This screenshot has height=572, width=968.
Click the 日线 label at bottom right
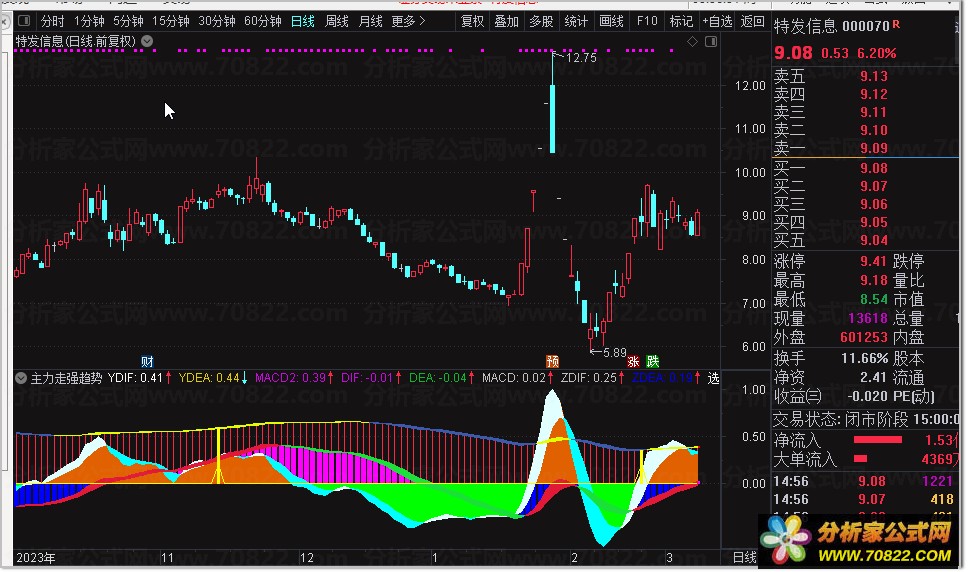coord(745,557)
